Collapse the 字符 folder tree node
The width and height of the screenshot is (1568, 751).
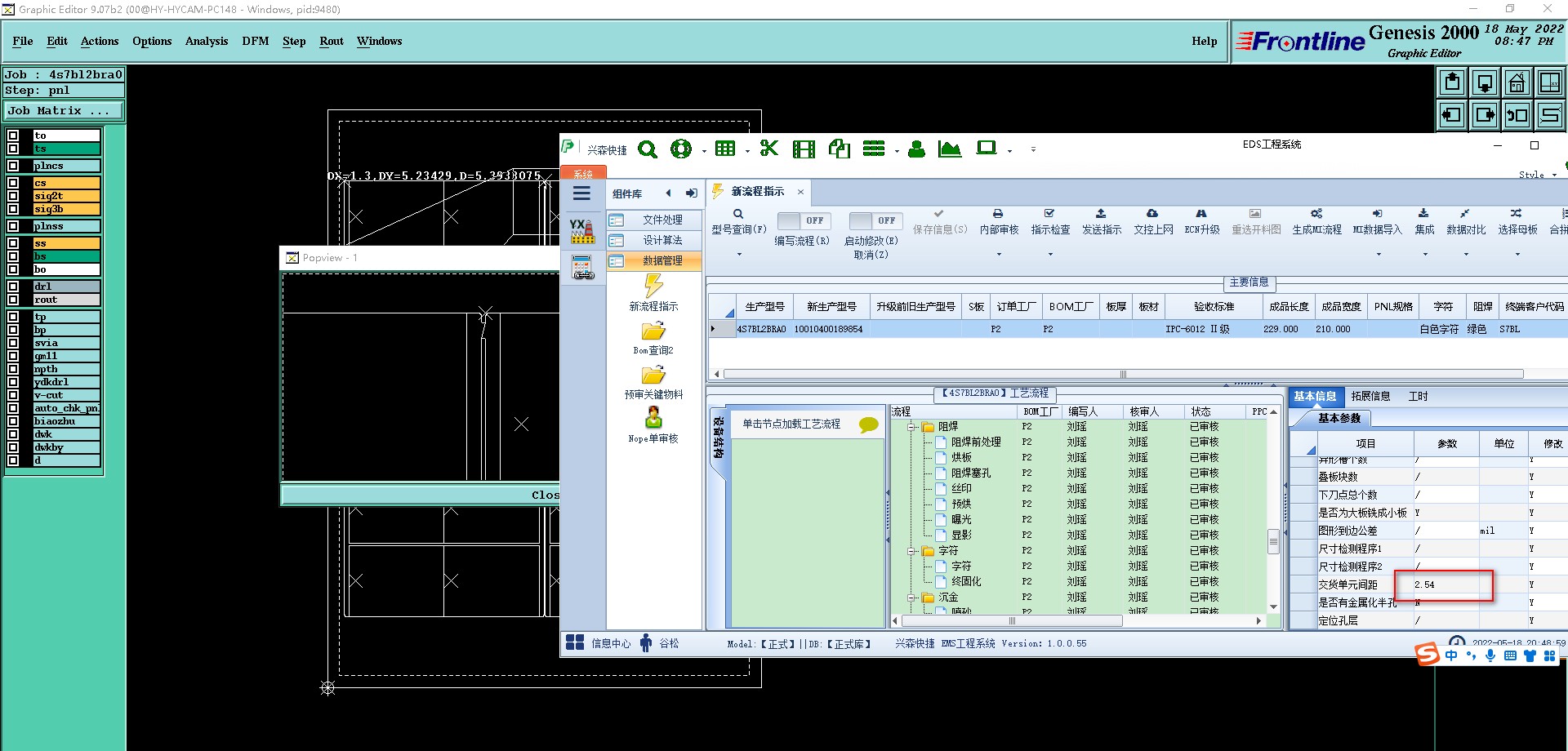(911, 551)
